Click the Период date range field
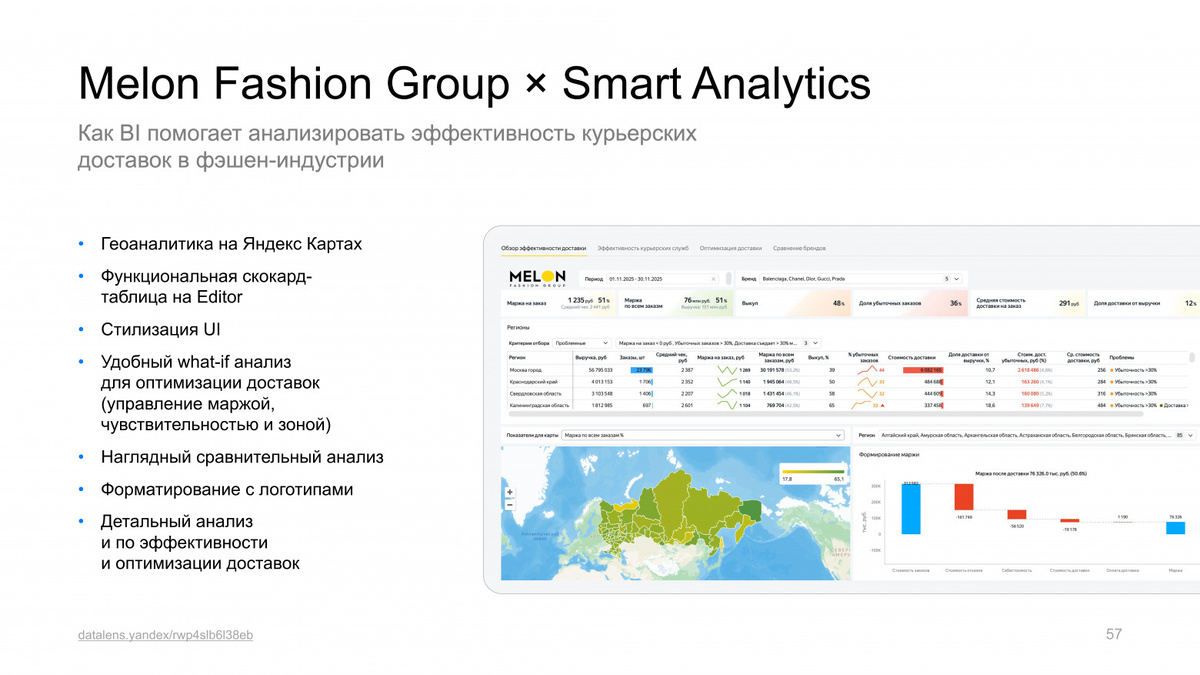 [x=662, y=279]
